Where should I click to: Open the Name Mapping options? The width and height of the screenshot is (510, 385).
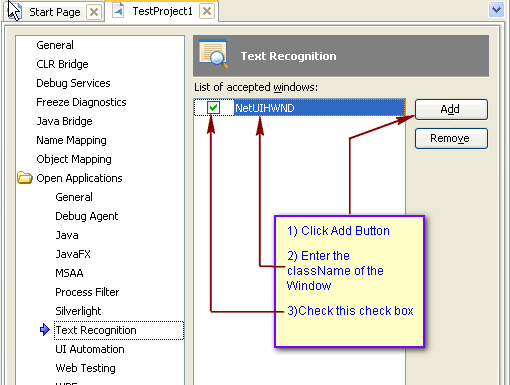[x=71, y=140]
